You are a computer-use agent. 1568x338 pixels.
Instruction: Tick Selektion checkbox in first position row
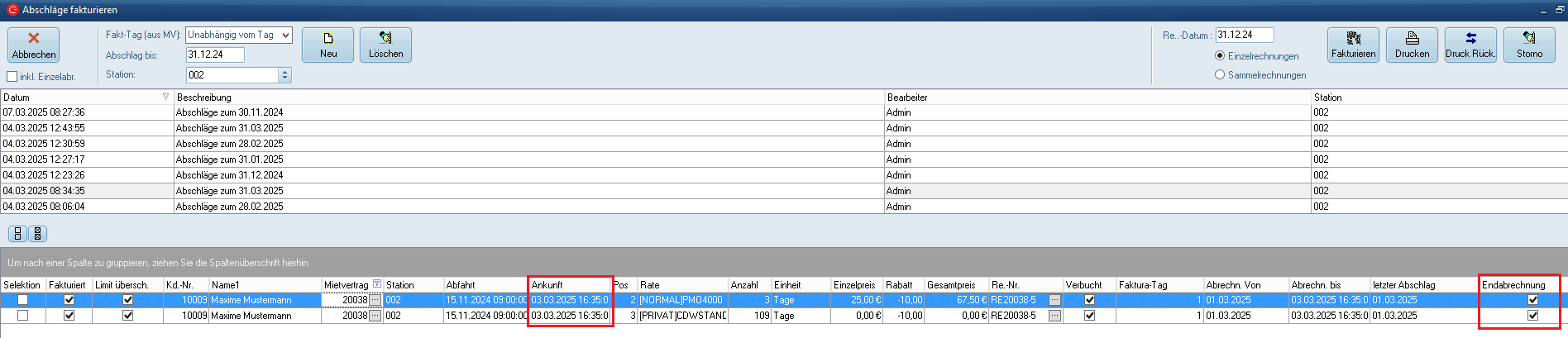pyautogui.click(x=23, y=300)
